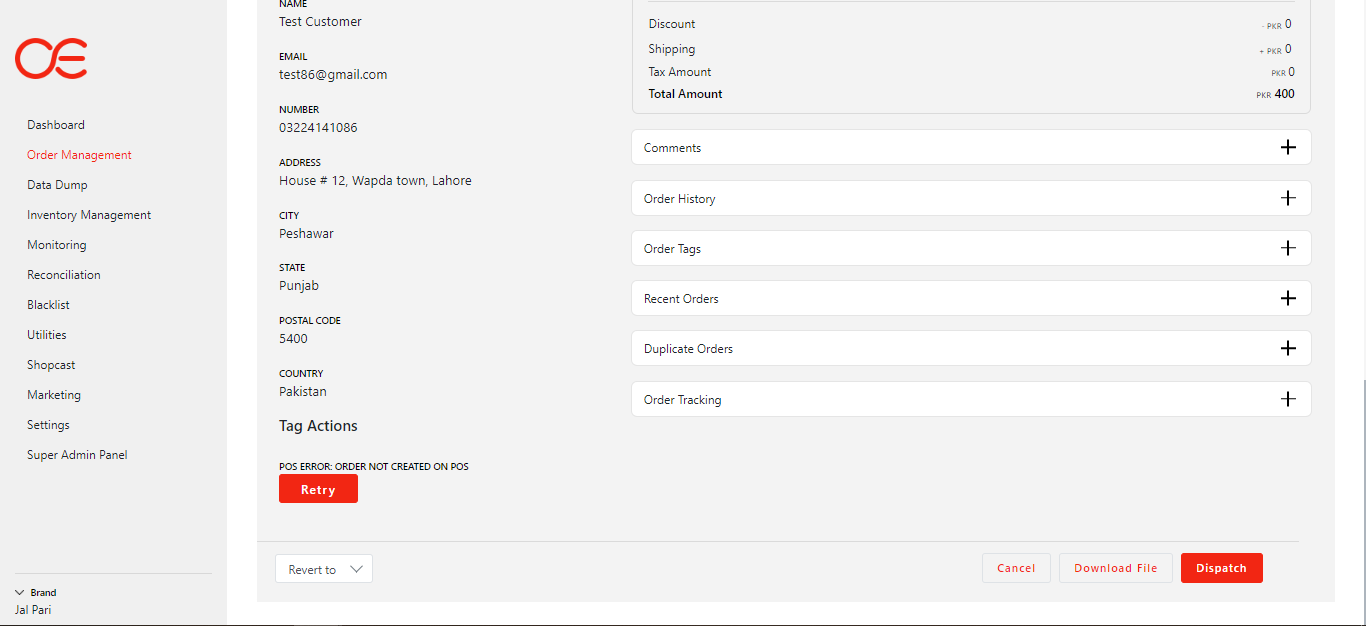Open Order Tags using plus icon
Image resolution: width=1366 pixels, height=626 pixels.
(1288, 248)
